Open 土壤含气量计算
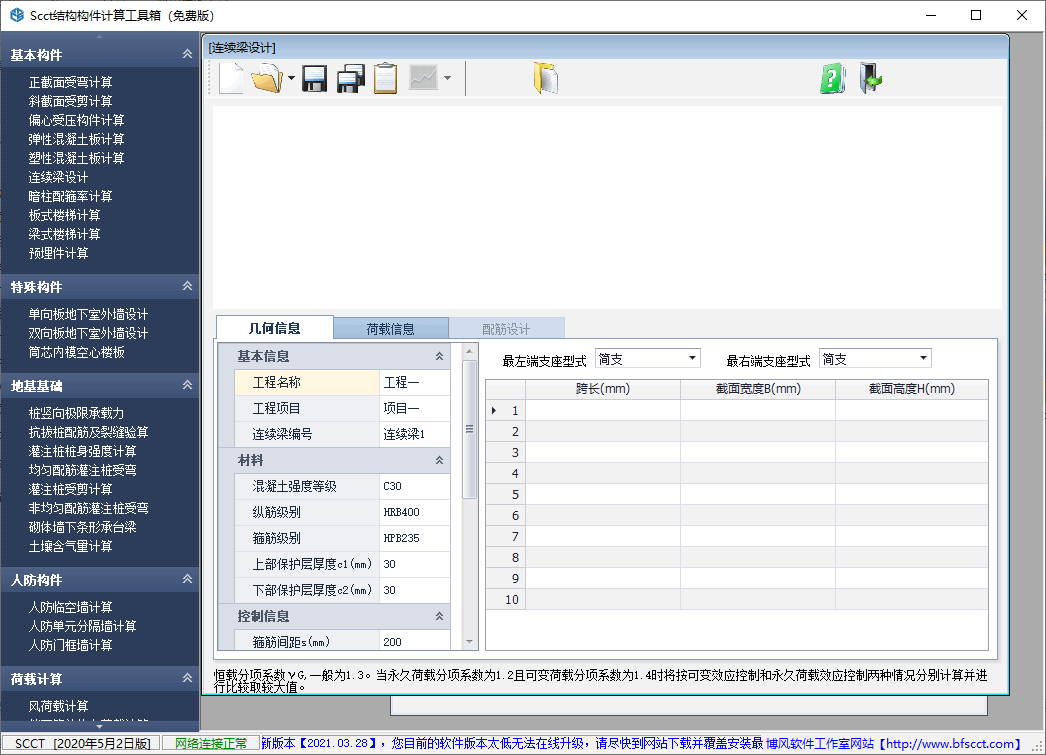 70,546
